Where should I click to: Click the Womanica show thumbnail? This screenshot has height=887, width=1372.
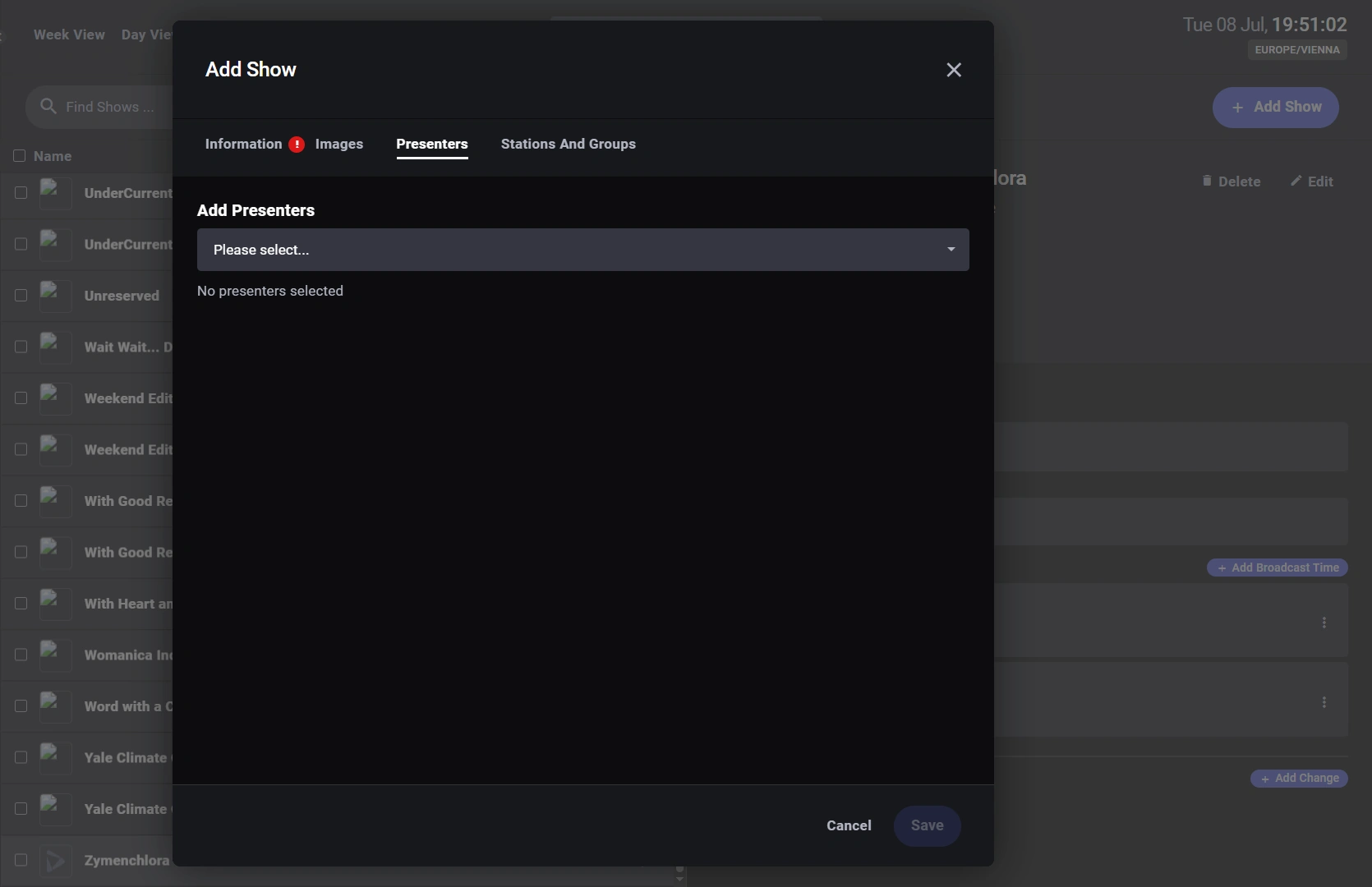(56, 655)
